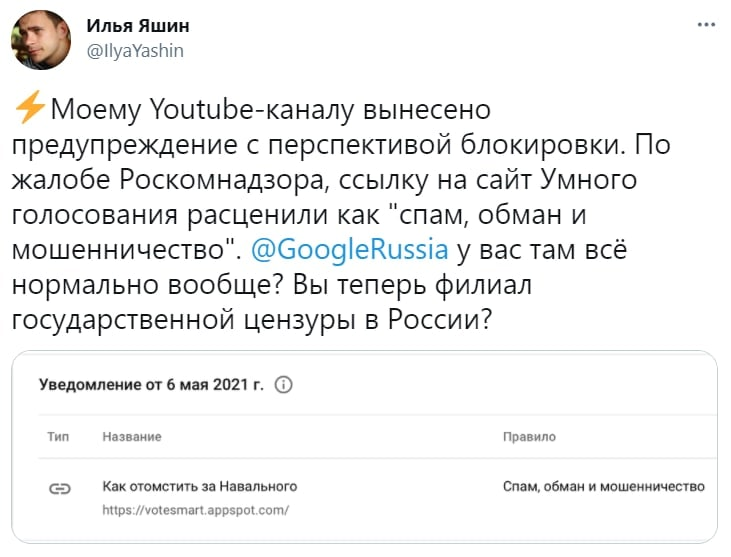This screenshot has width=731, height=557.
Task: Click the display name Илья Яшин
Action: click(x=138, y=26)
